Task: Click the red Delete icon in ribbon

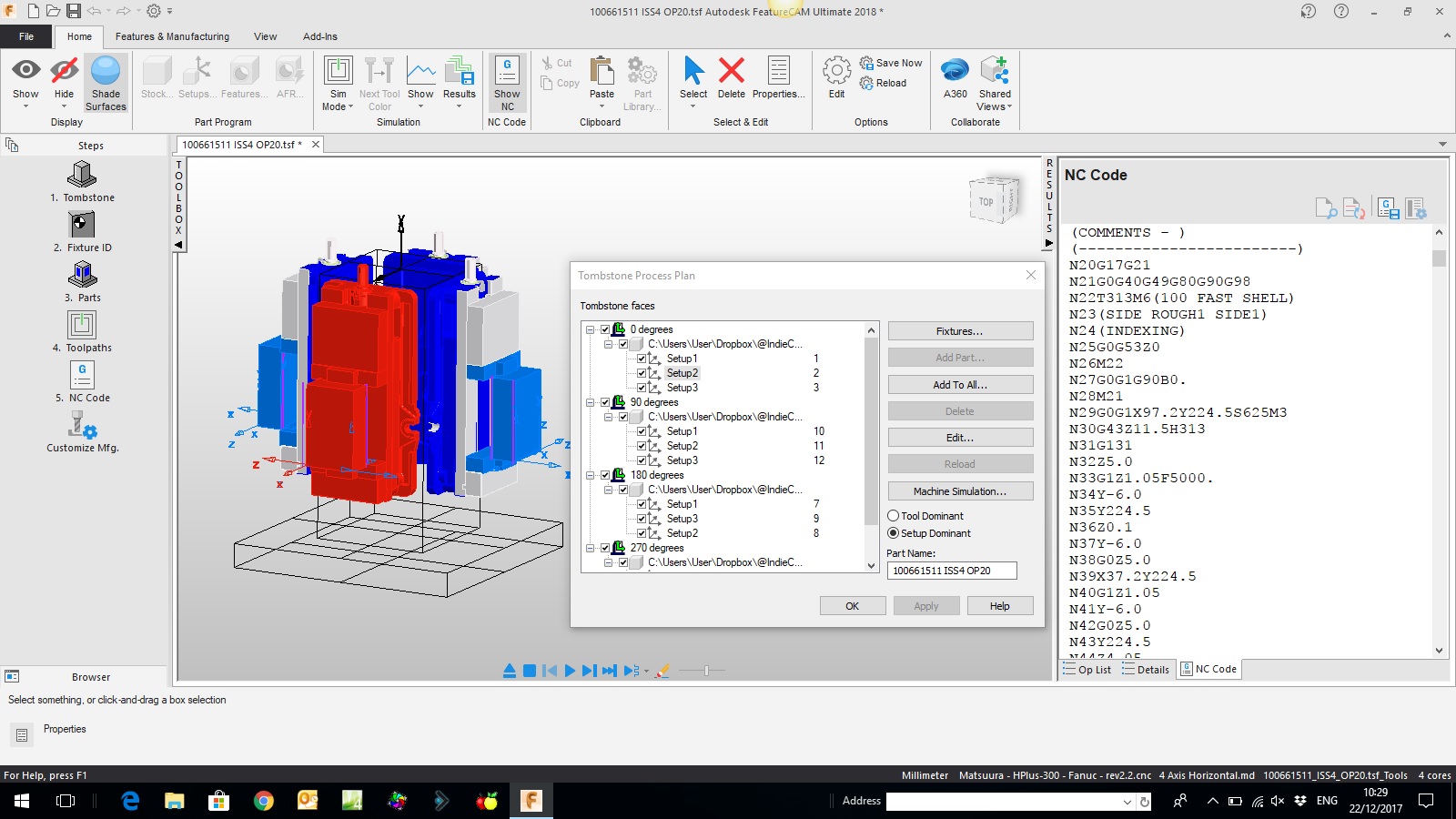Action: [x=731, y=71]
